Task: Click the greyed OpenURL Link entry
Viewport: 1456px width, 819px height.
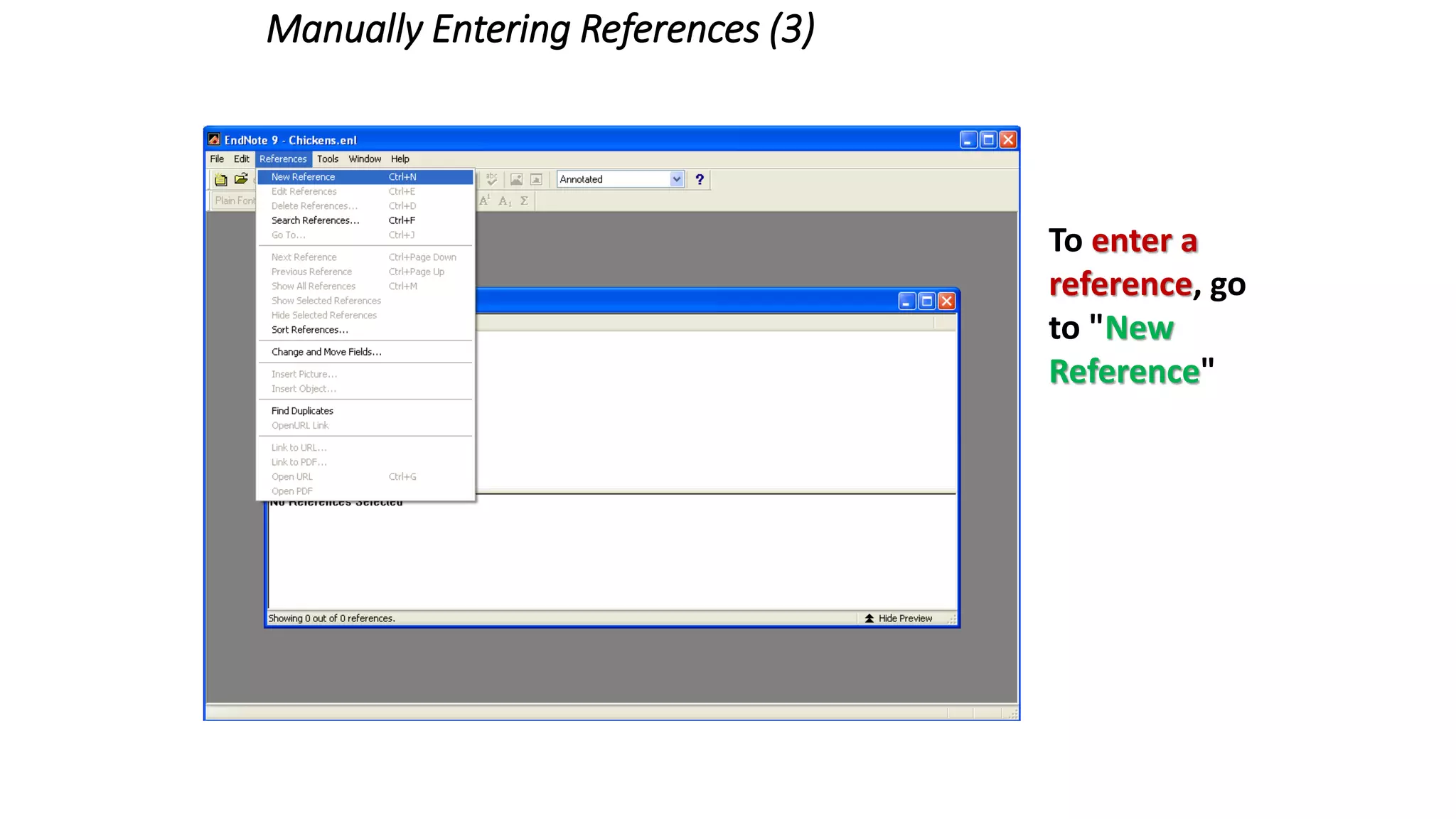Action: pos(365,425)
